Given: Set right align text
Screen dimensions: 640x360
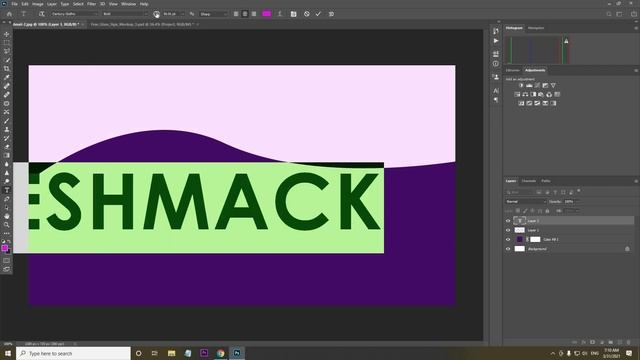Looking at the screenshot, I should (x=254, y=14).
